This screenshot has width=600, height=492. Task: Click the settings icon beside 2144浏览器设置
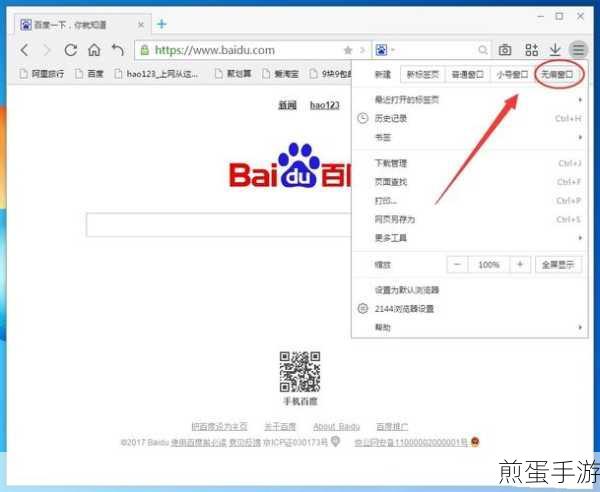pyautogui.click(x=363, y=308)
